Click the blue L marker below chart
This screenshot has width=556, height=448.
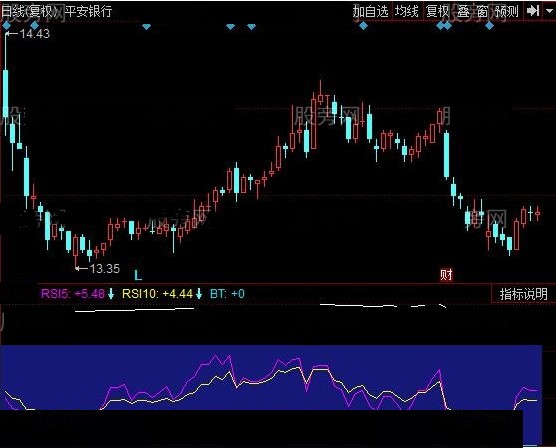[138, 275]
